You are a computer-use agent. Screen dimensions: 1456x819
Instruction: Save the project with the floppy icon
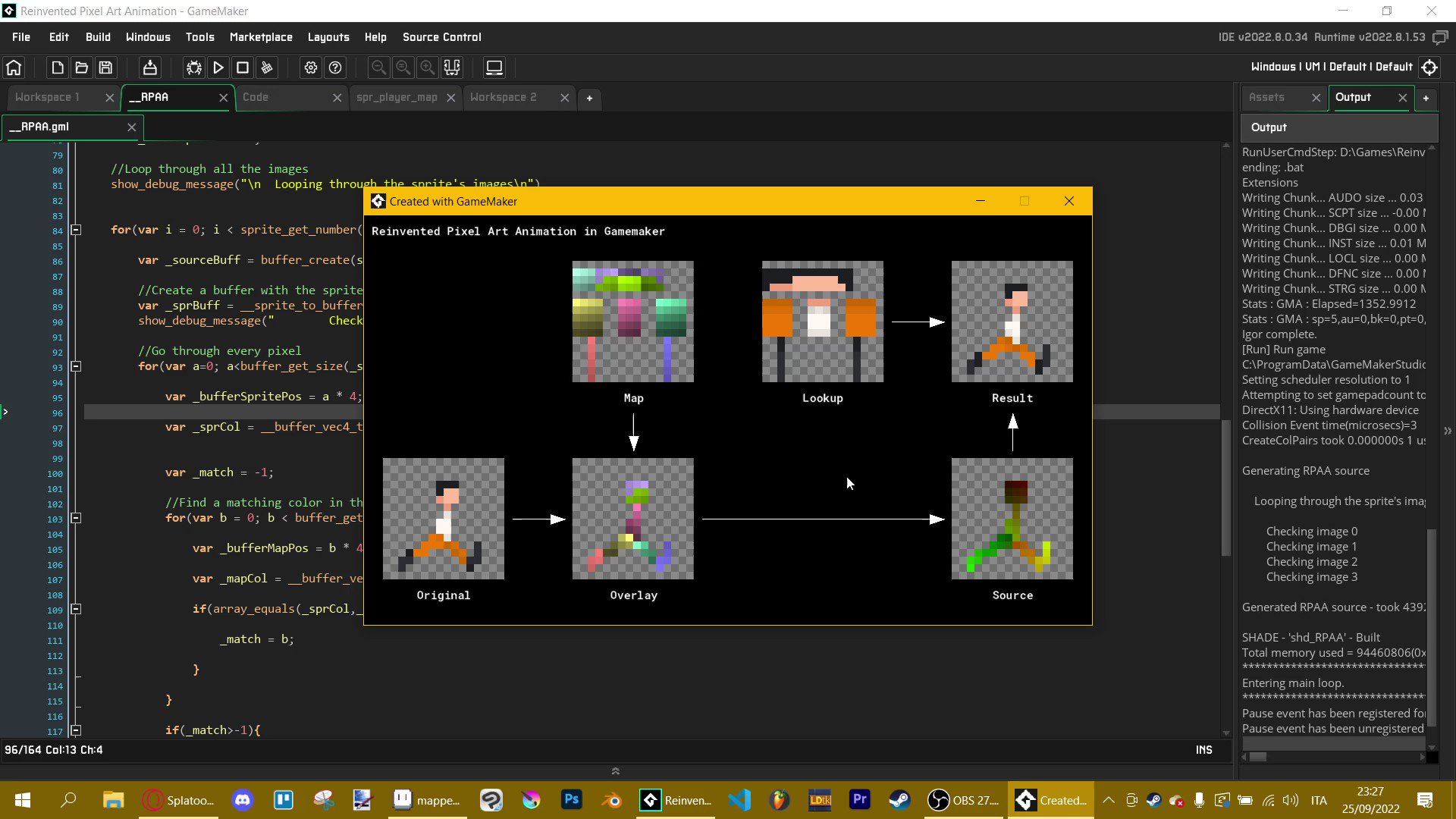pos(105,67)
